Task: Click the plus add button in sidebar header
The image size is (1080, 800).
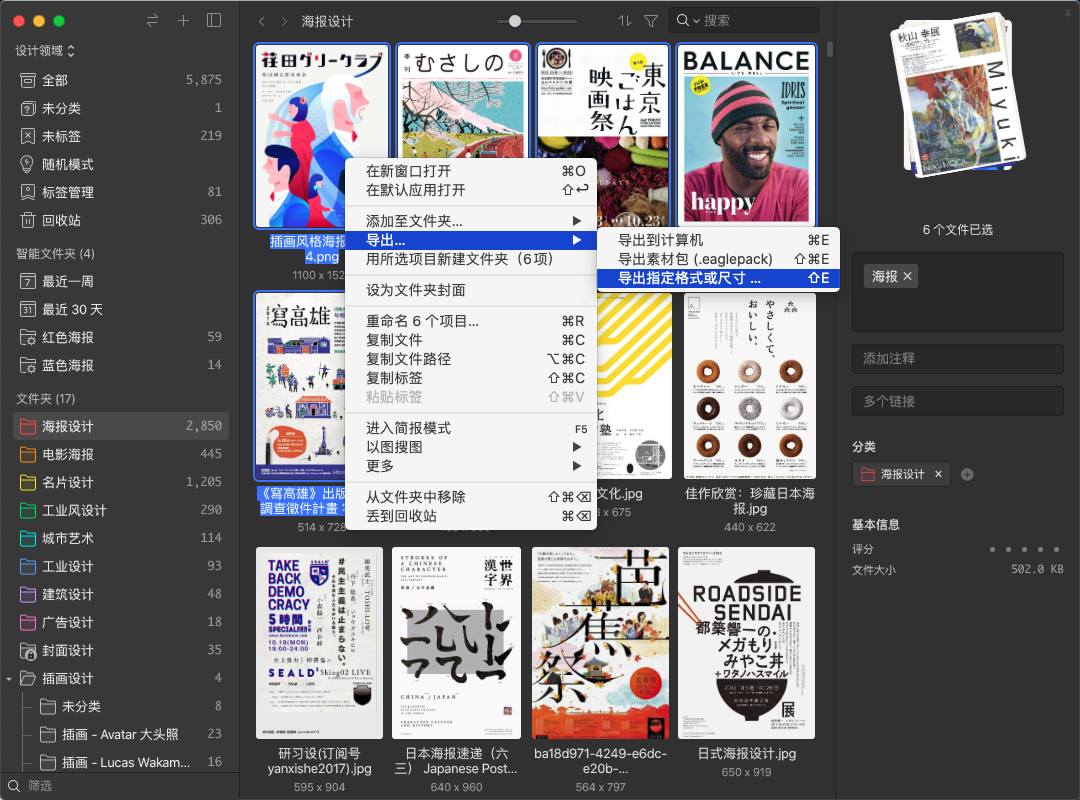Action: coord(183,21)
